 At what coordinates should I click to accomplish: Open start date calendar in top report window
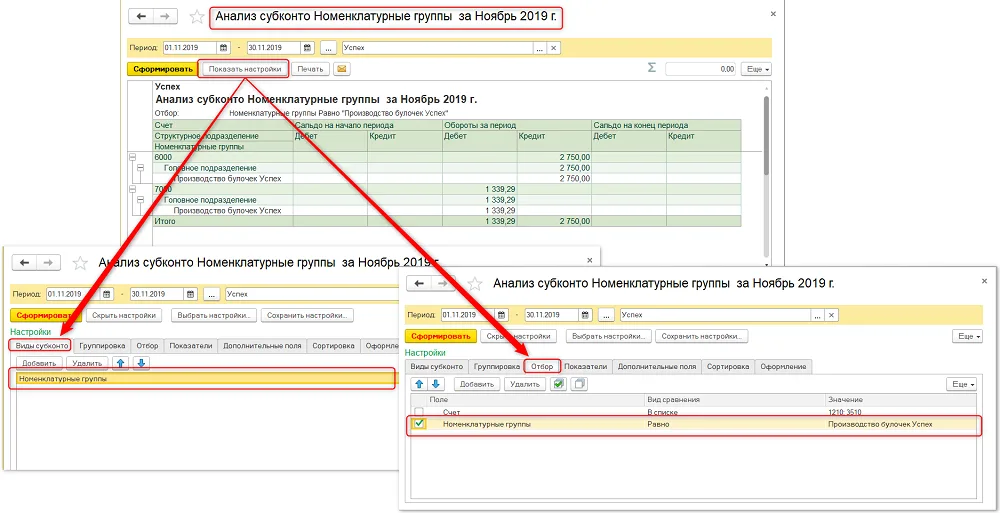coord(224,48)
